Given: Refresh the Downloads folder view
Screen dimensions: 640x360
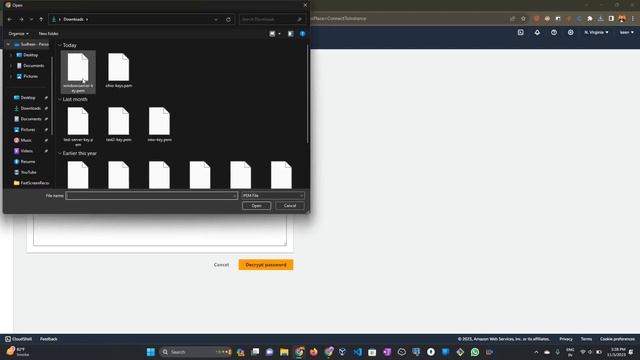Looking at the screenshot, I should pos(228,19).
